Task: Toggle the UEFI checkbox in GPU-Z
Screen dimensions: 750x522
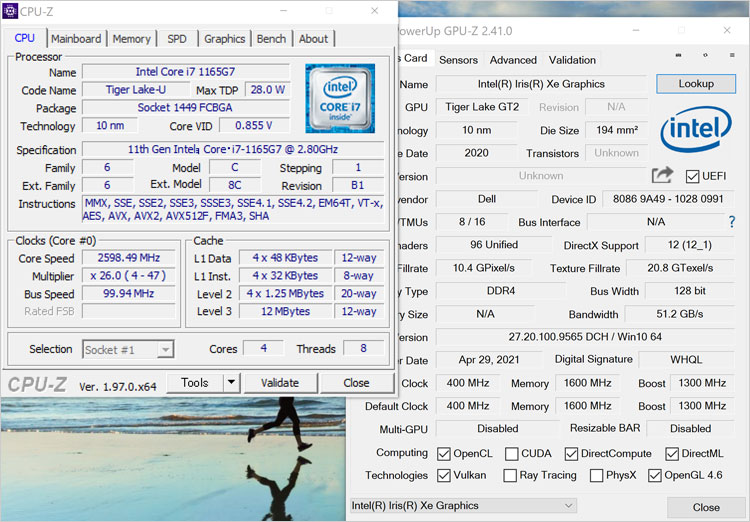Action: click(692, 177)
